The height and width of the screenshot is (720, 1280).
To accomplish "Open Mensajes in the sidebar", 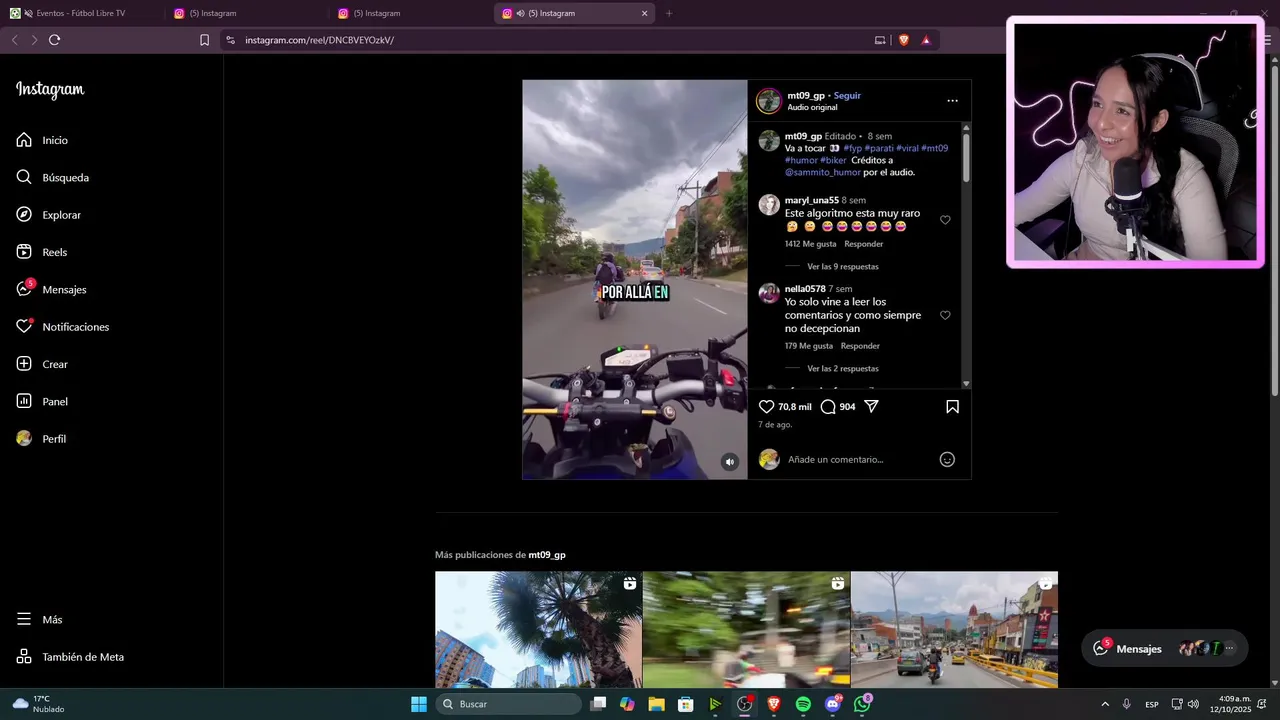I will (51, 289).
